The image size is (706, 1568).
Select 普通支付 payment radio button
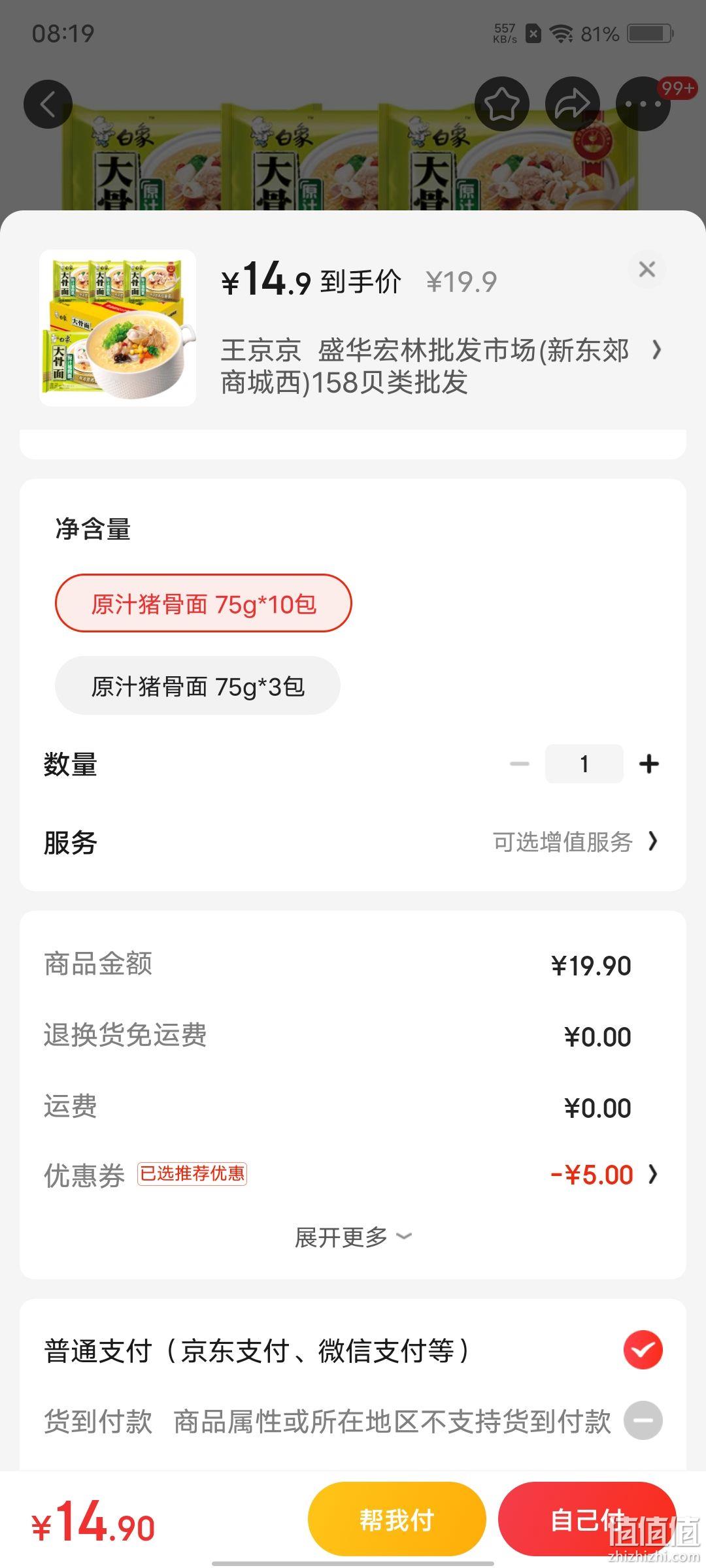643,1350
